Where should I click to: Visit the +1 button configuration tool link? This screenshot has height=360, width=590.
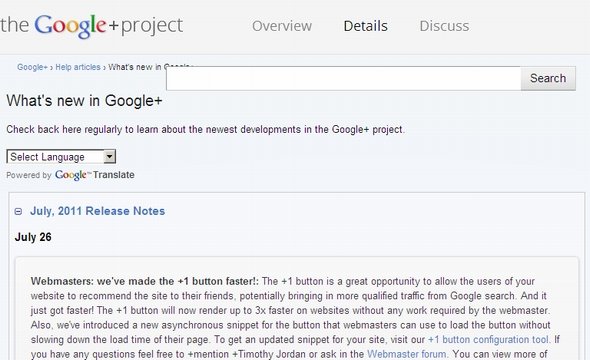coord(488,340)
